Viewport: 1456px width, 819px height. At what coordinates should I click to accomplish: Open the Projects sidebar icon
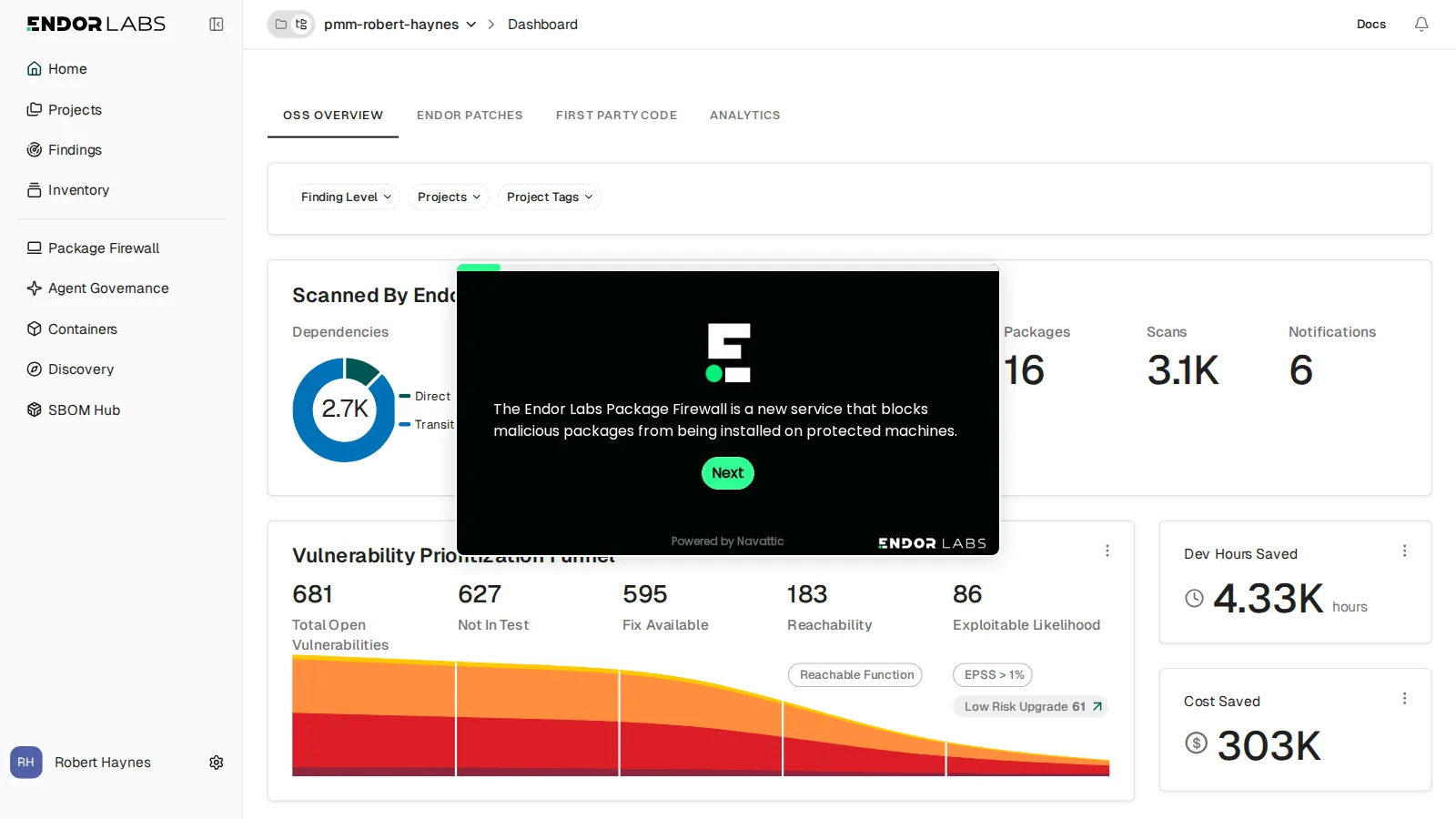[35, 110]
